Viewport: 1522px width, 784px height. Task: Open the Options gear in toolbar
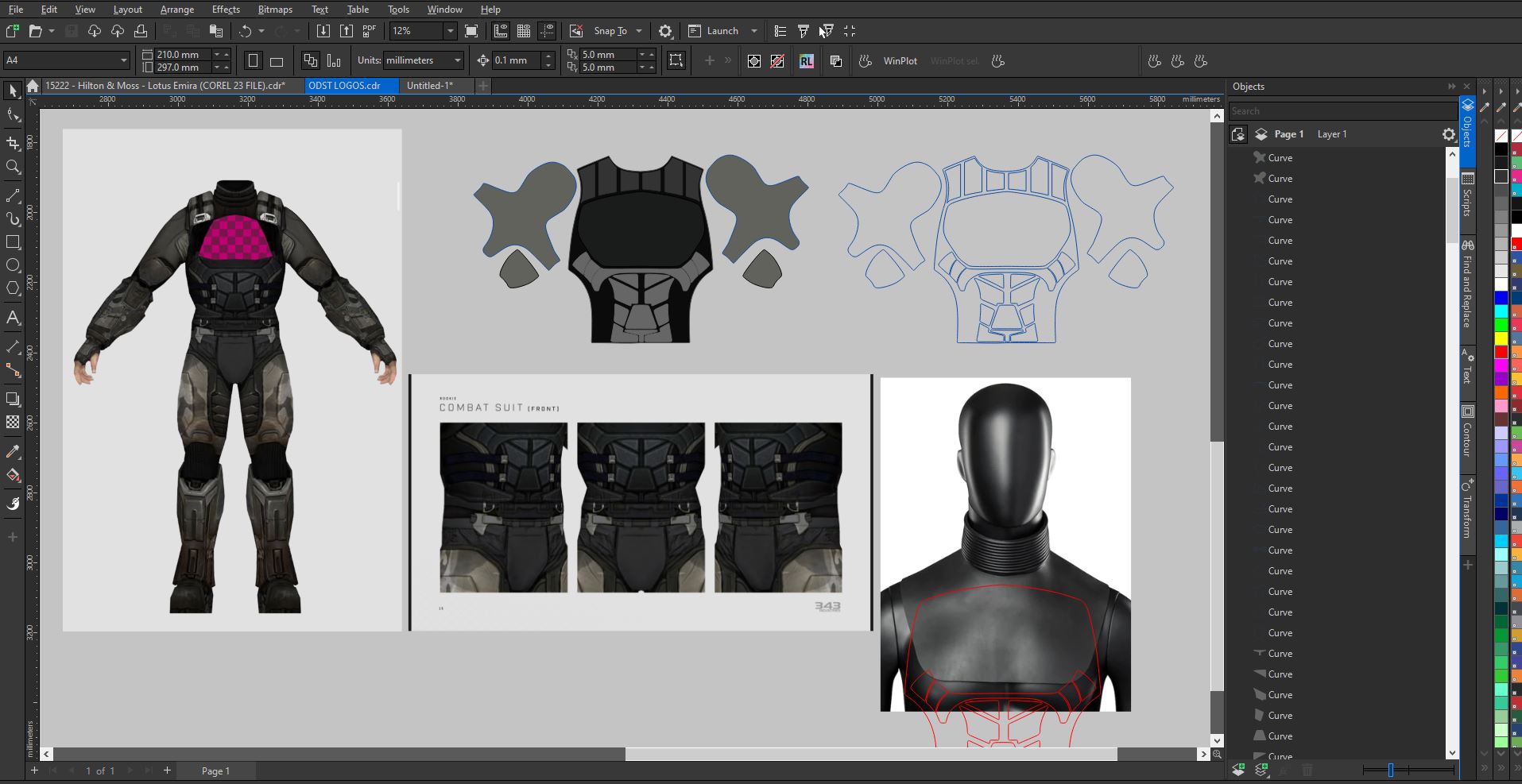pos(665,31)
